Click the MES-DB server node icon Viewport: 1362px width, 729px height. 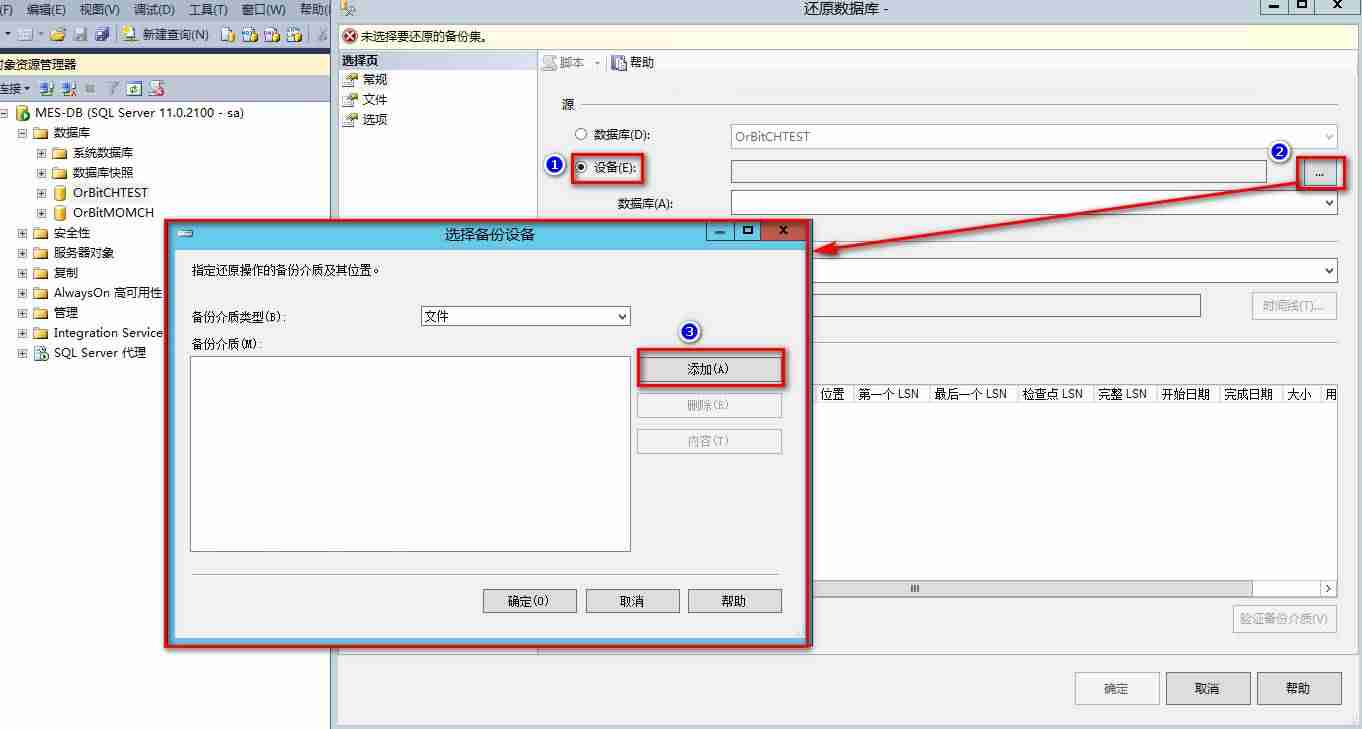tap(22, 113)
